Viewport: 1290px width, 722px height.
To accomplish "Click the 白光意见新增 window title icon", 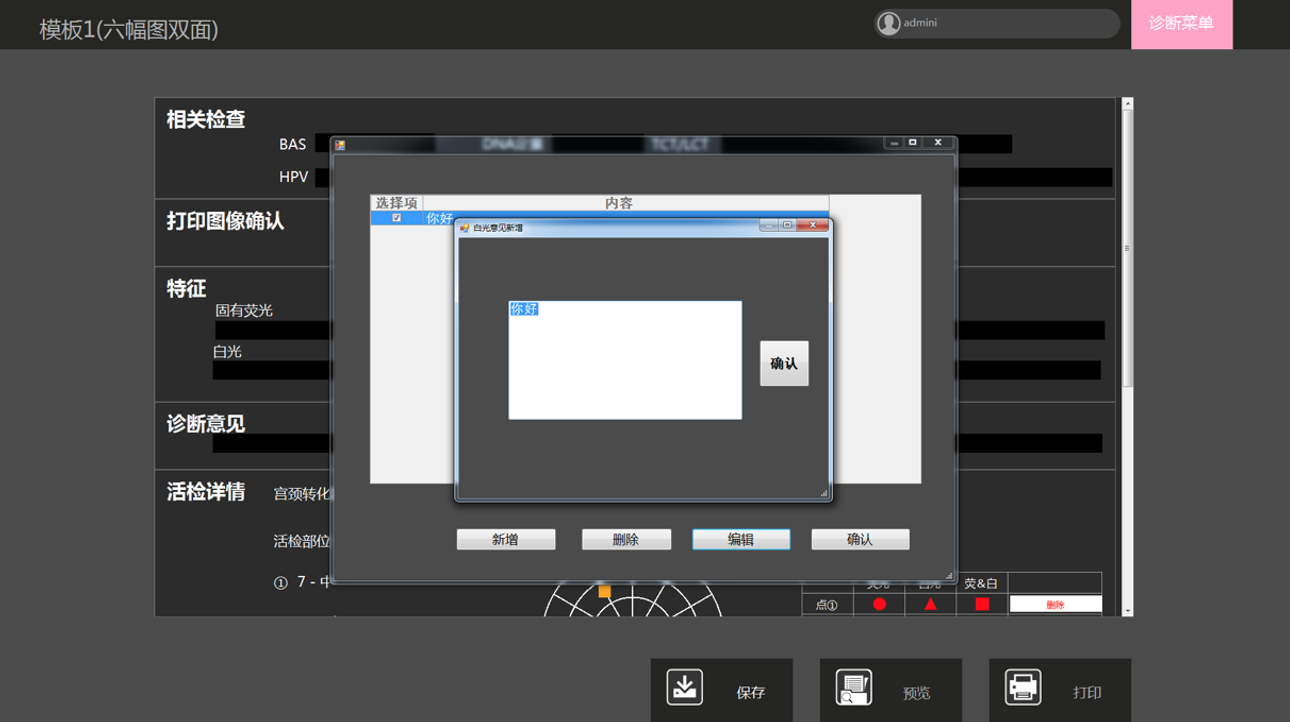I will pyautogui.click(x=464, y=228).
